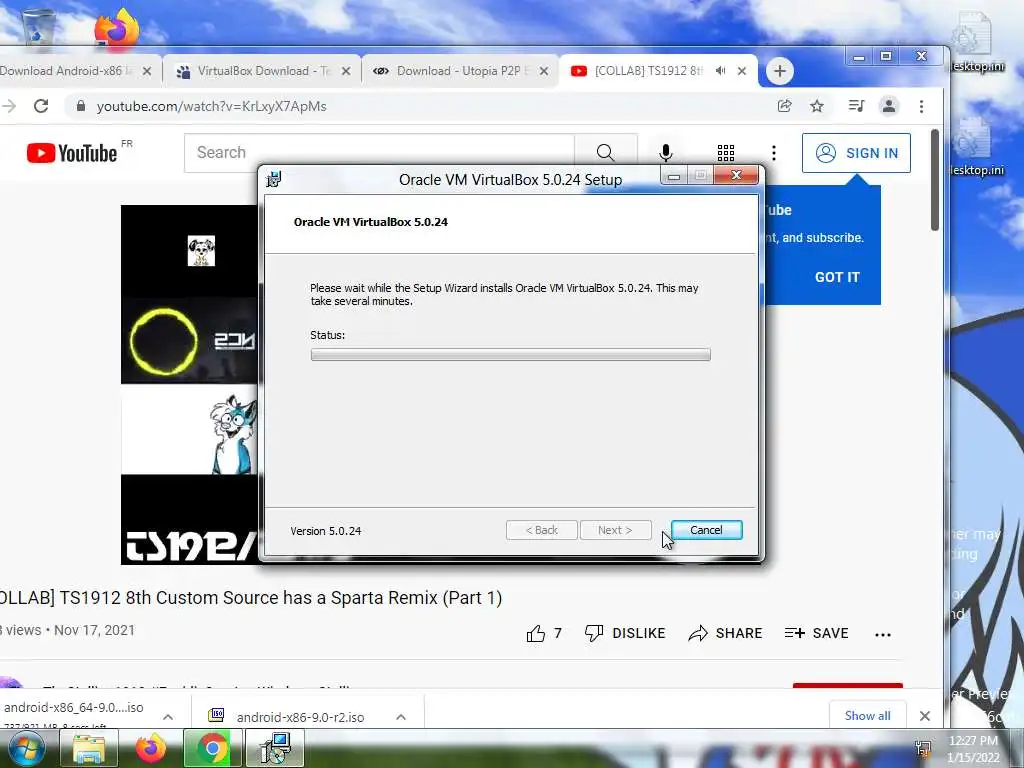Click the lock icon in address bar
This screenshot has height=768, width=1024.
[x=81, y=106]
